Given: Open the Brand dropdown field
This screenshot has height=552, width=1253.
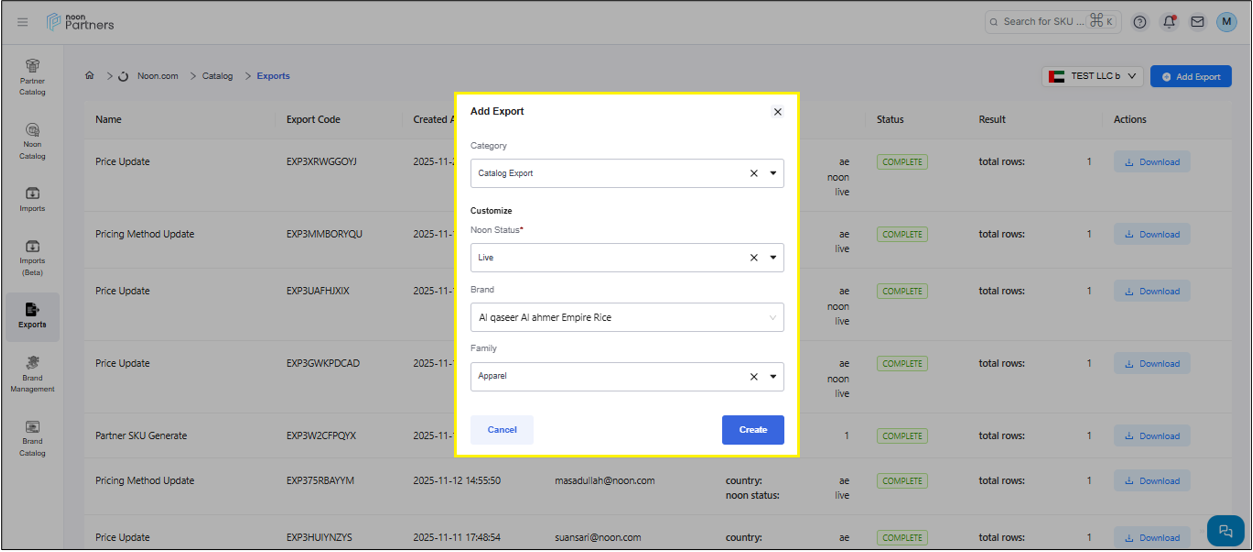Looking at the screenshot, I should click(x=626, y=317).
